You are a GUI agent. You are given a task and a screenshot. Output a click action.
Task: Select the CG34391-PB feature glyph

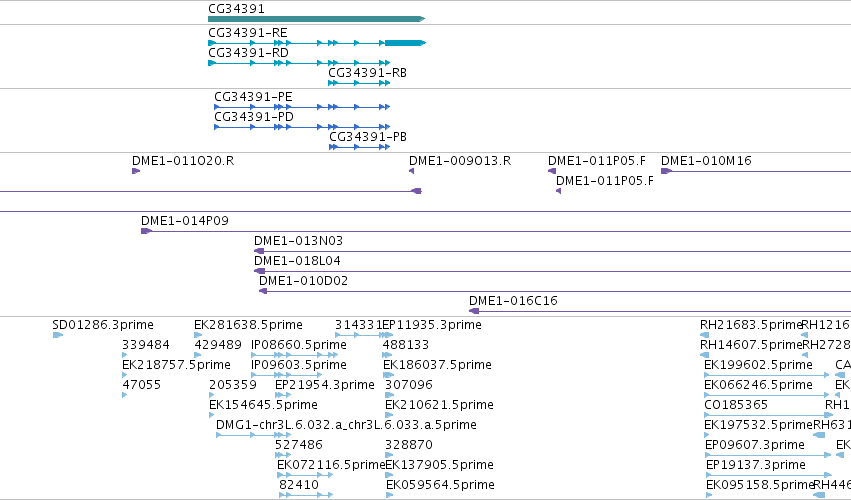(x=360, y=147)
